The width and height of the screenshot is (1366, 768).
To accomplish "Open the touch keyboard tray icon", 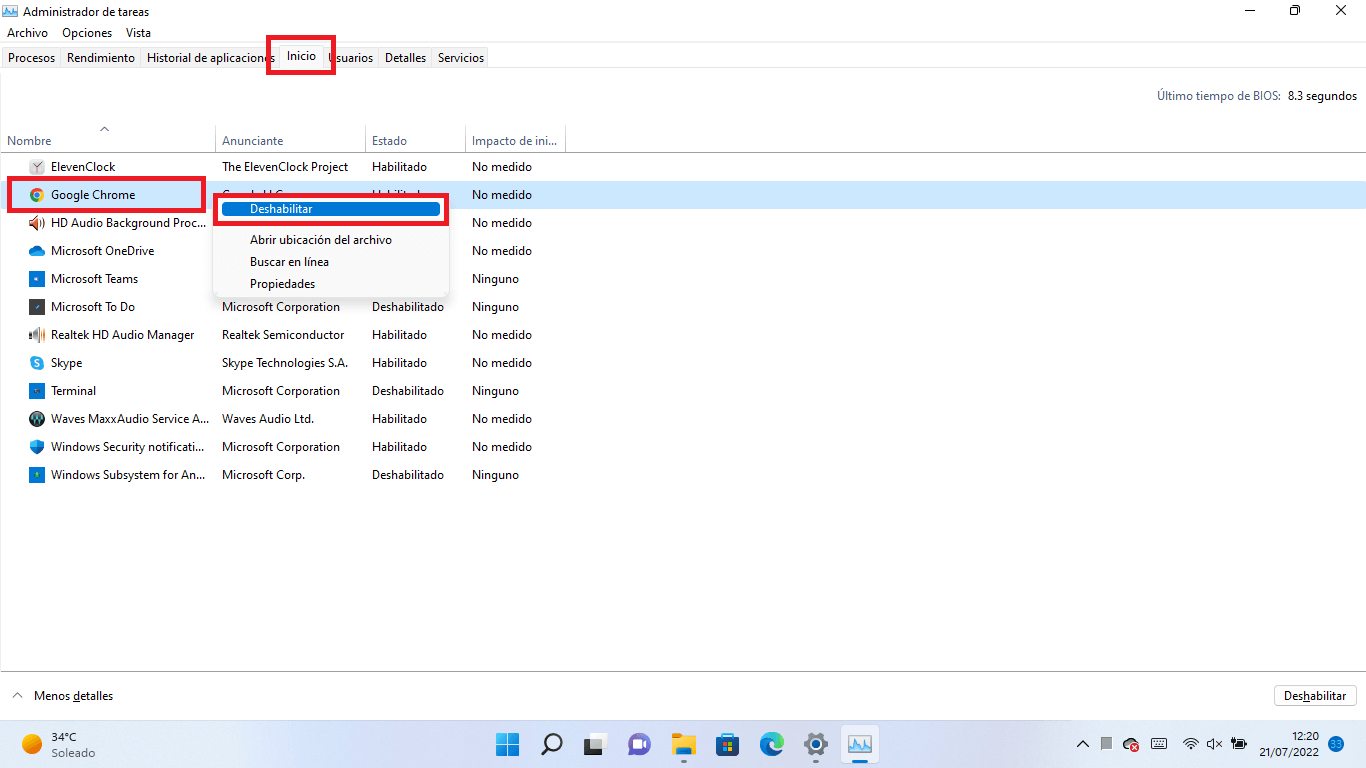I will pos(1159,744).
